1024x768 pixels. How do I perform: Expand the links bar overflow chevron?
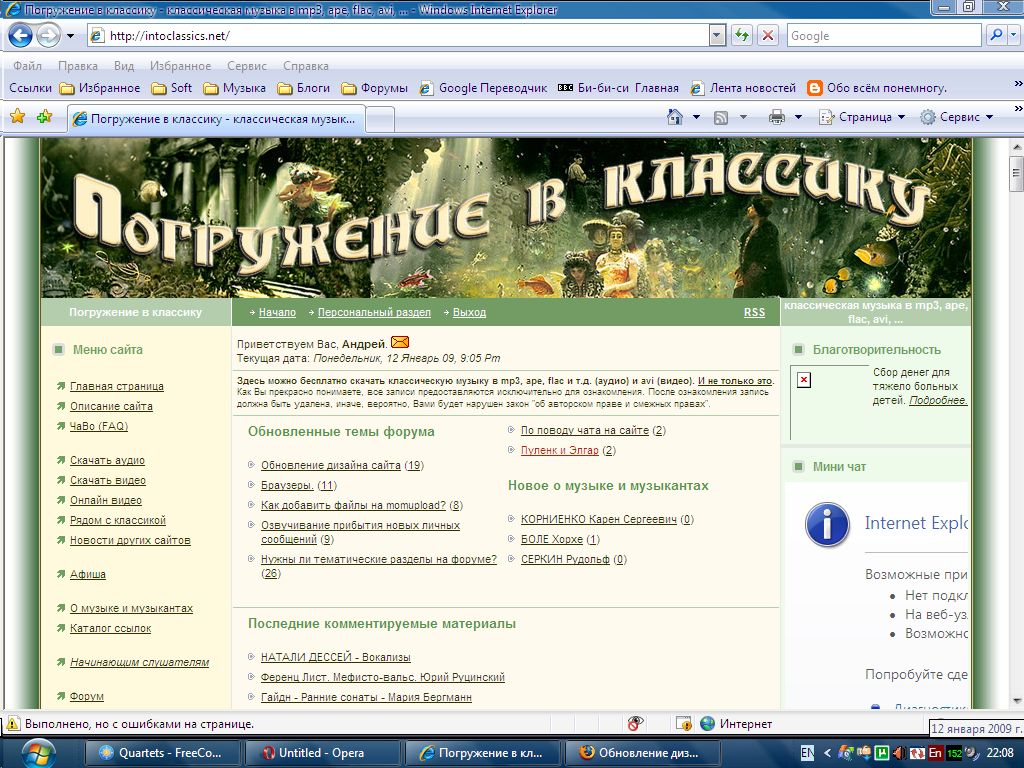pos(1017,83)
